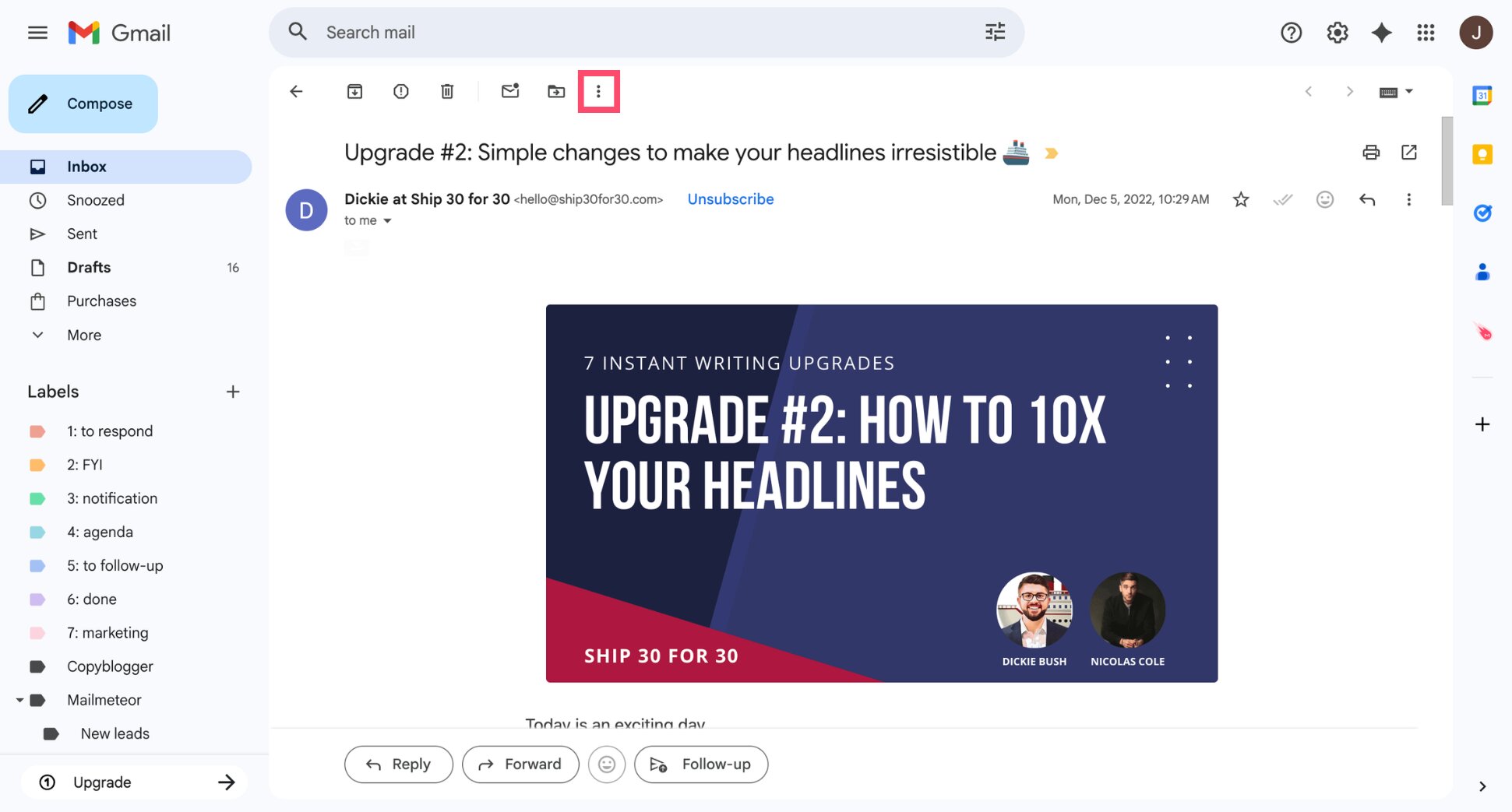Move the email to another folder
Image resolution: width=1512 pixels, height=812 pixels.
pyautogui.click(x=556, y=91)
